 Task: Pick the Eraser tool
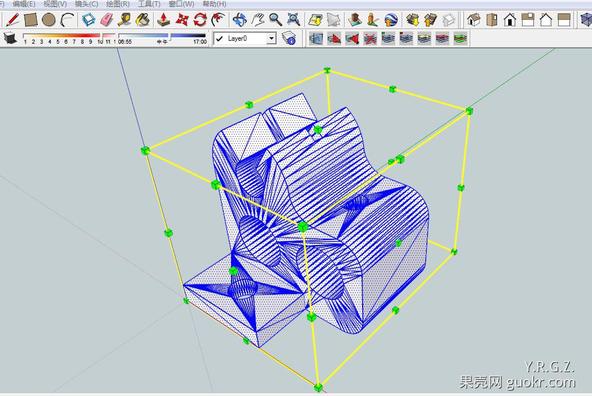coord(107,20)
